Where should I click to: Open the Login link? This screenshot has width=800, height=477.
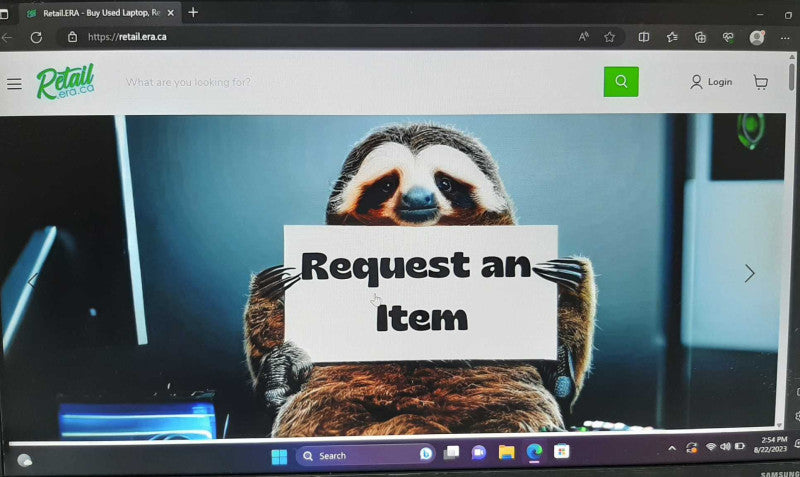[x=711, y=82]
